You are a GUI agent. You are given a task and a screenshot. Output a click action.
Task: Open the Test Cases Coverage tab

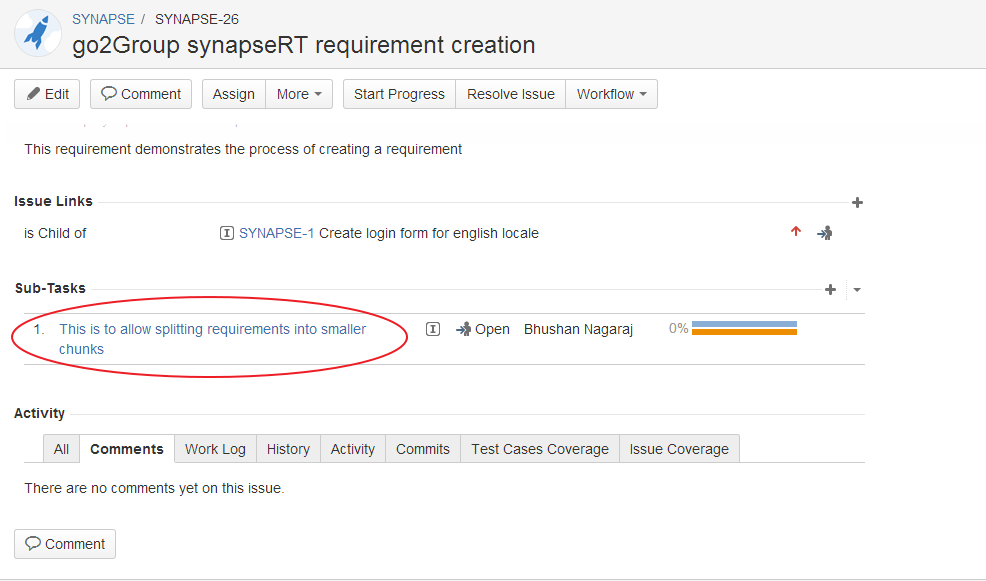coord(540,449)
